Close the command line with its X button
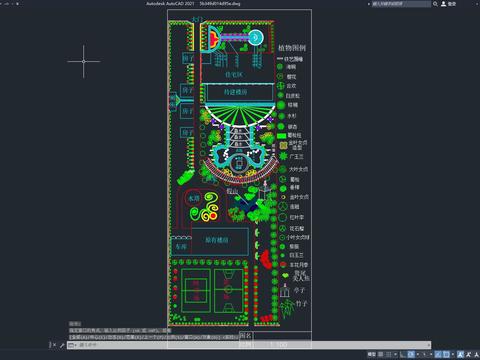The height and width of the screenshot is (360, 480). (x=54, y=345)
